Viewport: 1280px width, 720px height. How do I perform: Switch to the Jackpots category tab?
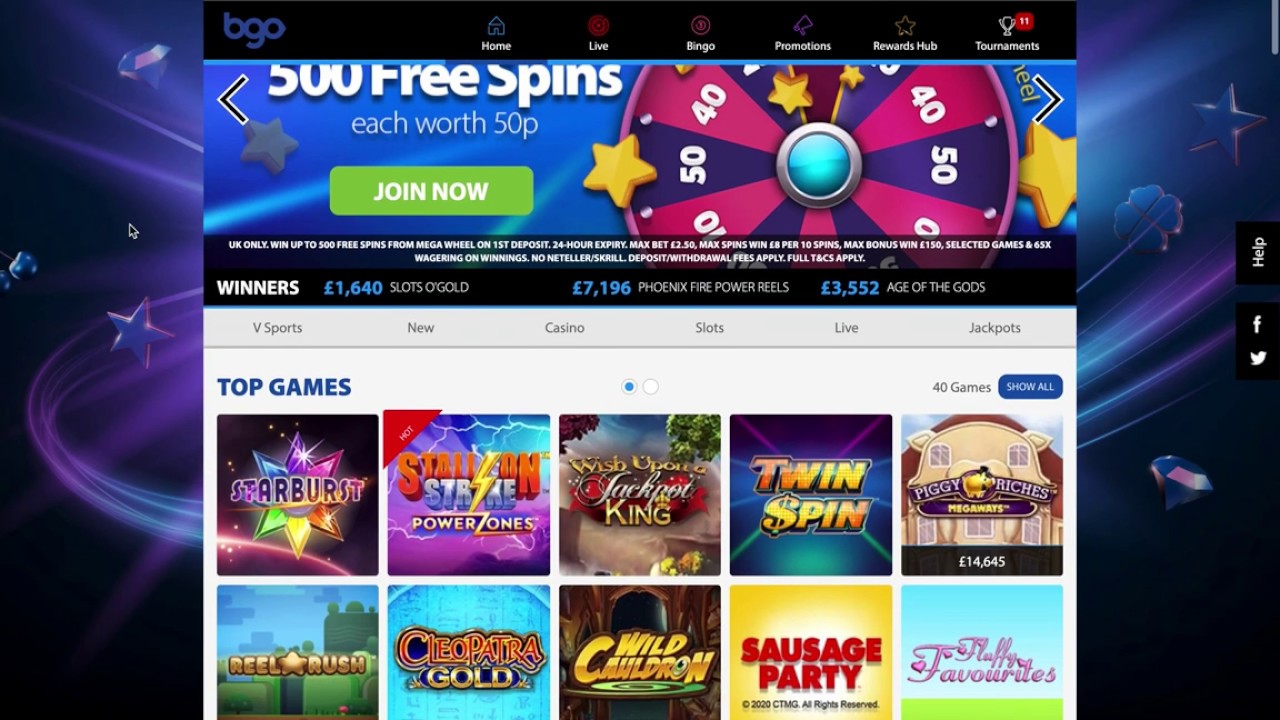click(x=995, y=328)
